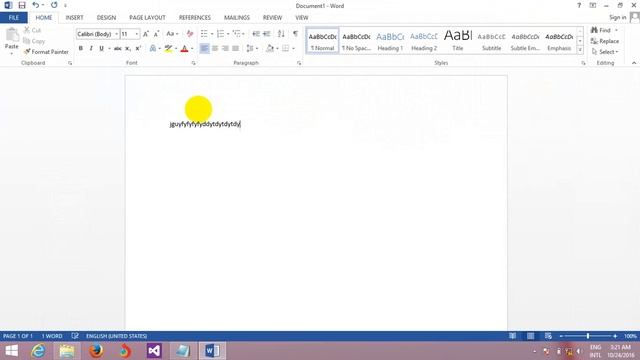The image size is (640, 360).
Task: Click Grow Font icon
Action: pyautogui.click(x=146, y=34)
